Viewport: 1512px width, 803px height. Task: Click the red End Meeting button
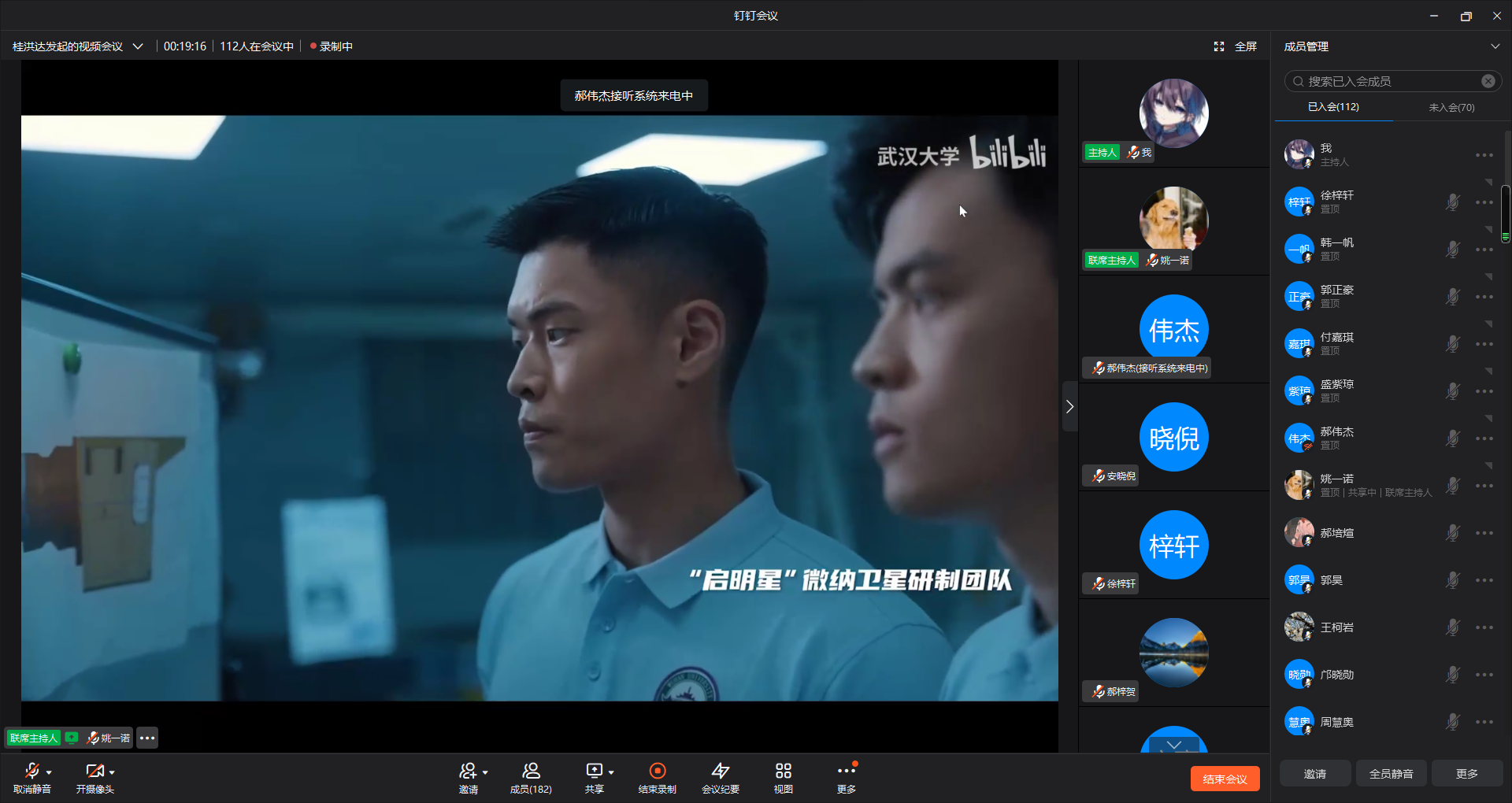(x=1225, y=779)
